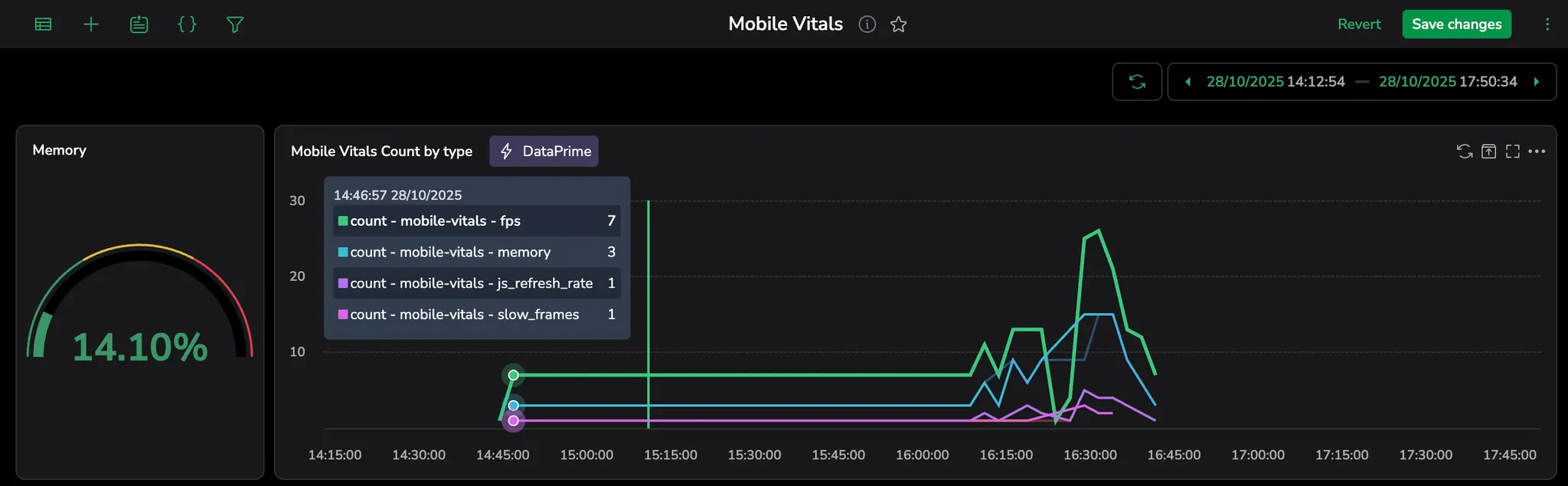Open the curly braces variables icon
Screen dimensions: 1568x486
(187, 24)
